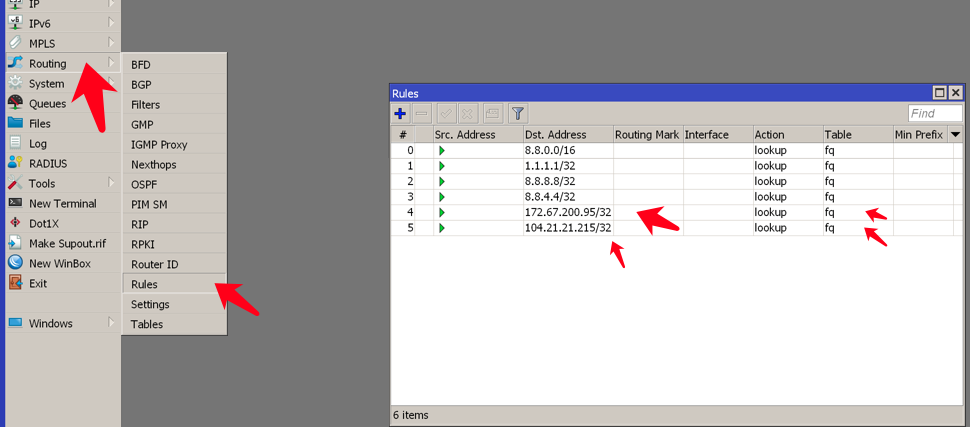Open the column selector dropdown arrow in Rules

tap(956, 134)
